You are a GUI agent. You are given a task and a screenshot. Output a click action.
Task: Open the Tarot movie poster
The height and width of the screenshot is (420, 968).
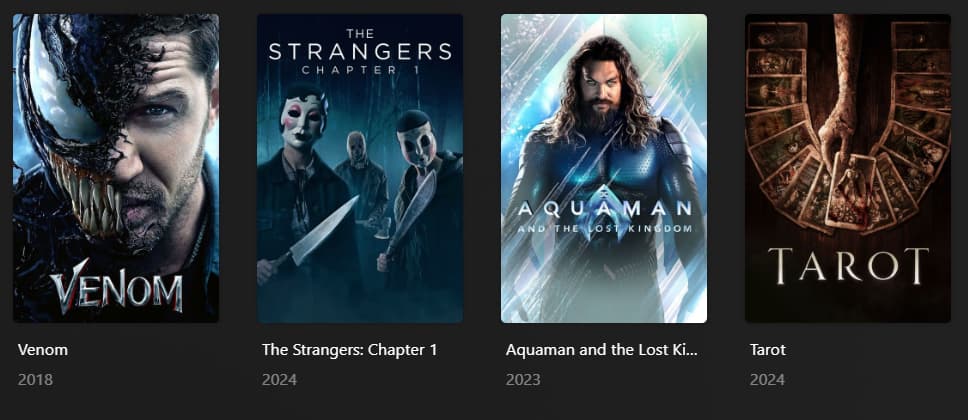tap(848, 168)
